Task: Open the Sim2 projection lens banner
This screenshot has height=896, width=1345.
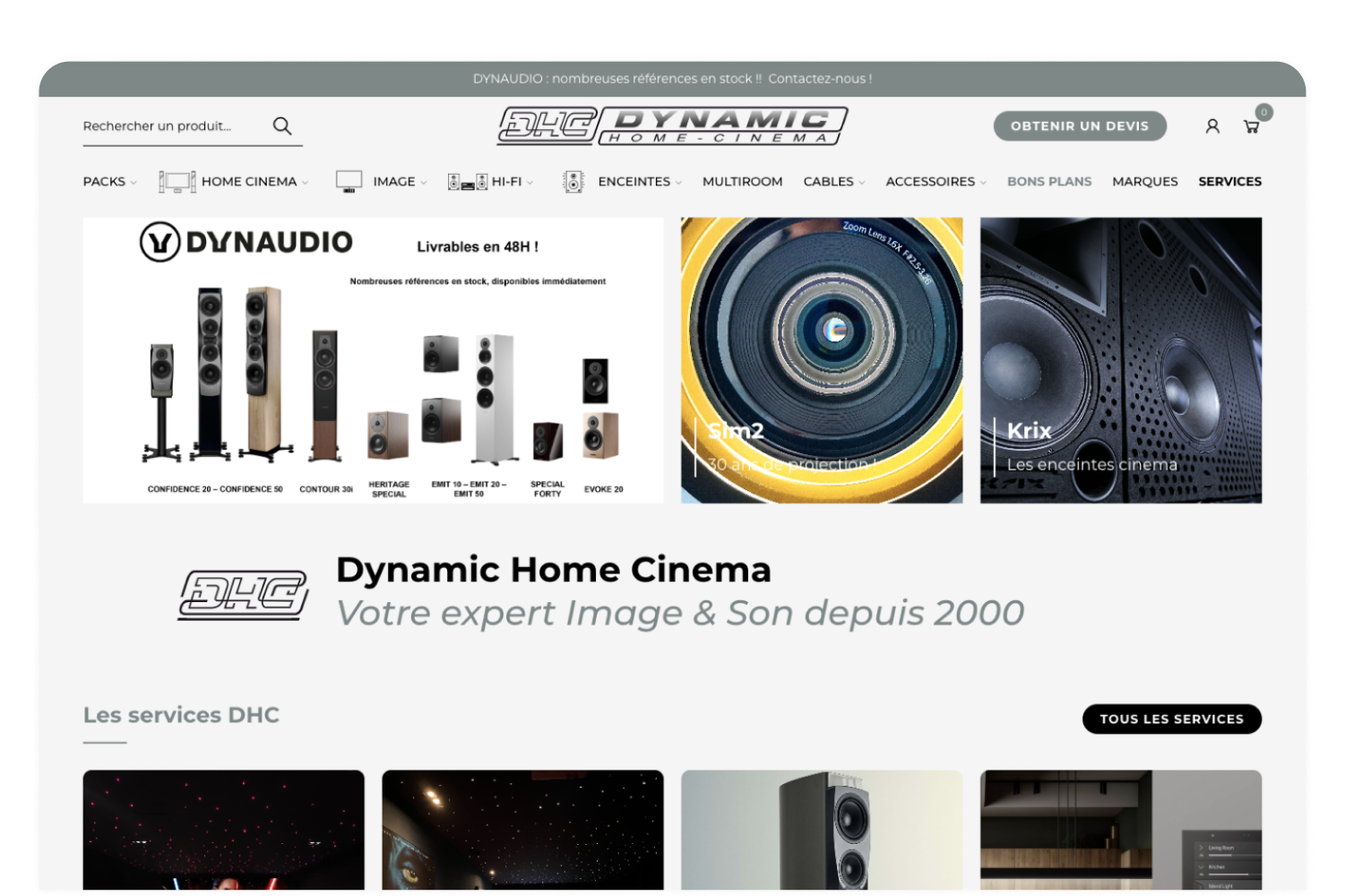Action: click(822, 360)
